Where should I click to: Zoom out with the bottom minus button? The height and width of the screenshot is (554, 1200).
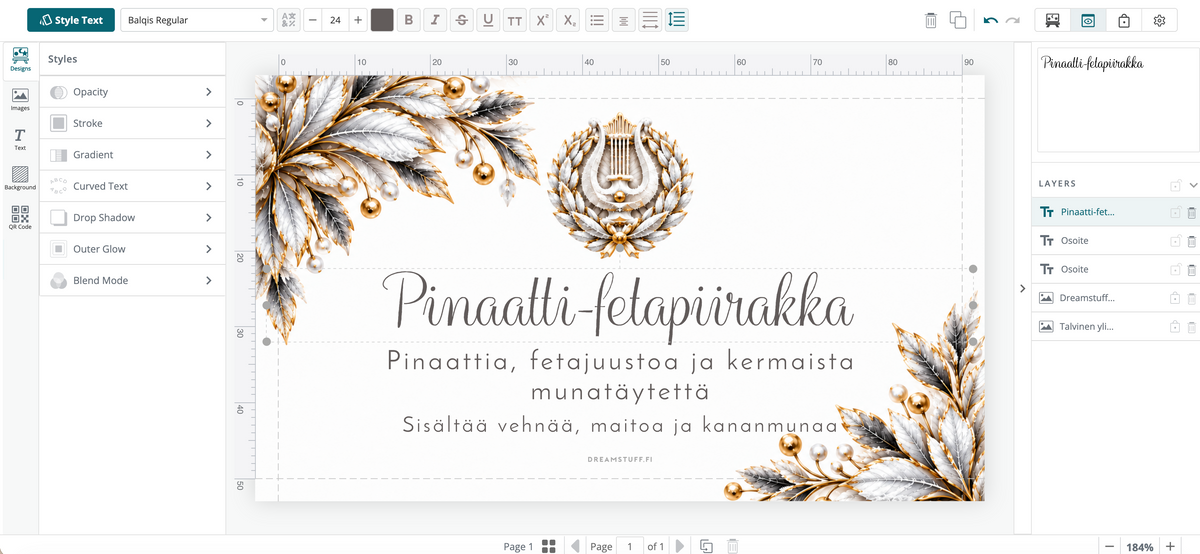pyautogui.click(x=1109, y=546)
